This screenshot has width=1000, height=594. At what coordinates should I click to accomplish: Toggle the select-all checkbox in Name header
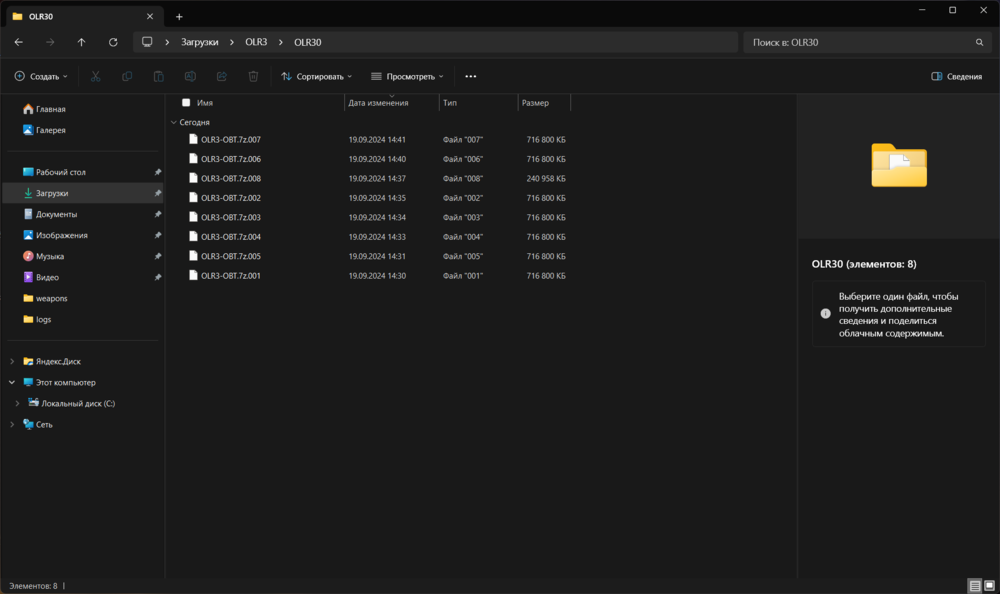tap(186, 103)
